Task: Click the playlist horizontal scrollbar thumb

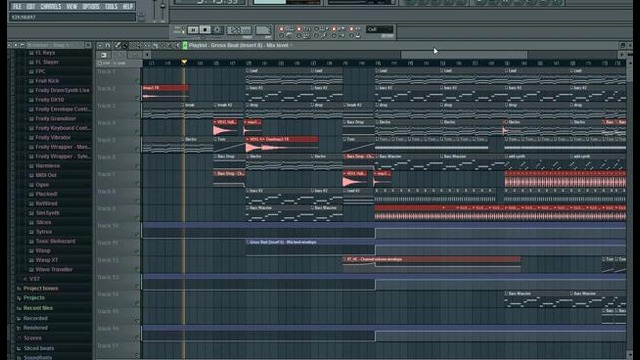Action: tap(464, 54)
